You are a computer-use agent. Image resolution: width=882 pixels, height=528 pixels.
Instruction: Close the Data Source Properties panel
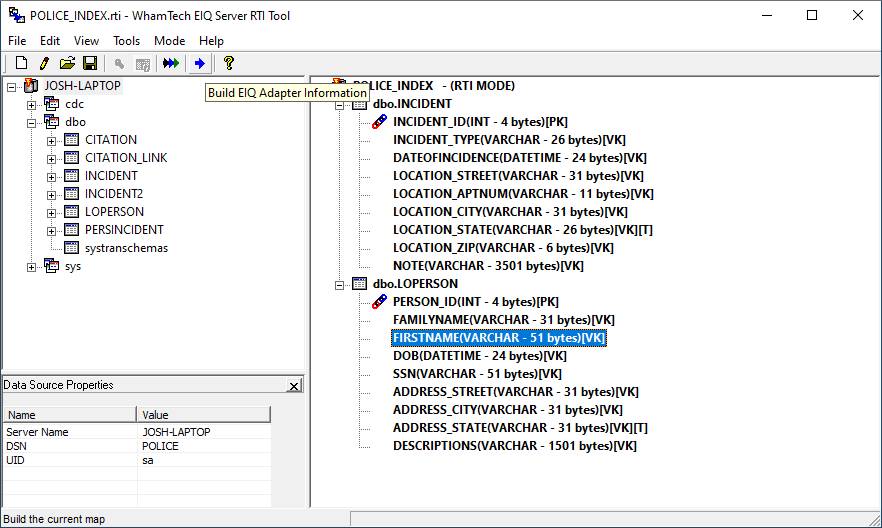coord(294,386)
